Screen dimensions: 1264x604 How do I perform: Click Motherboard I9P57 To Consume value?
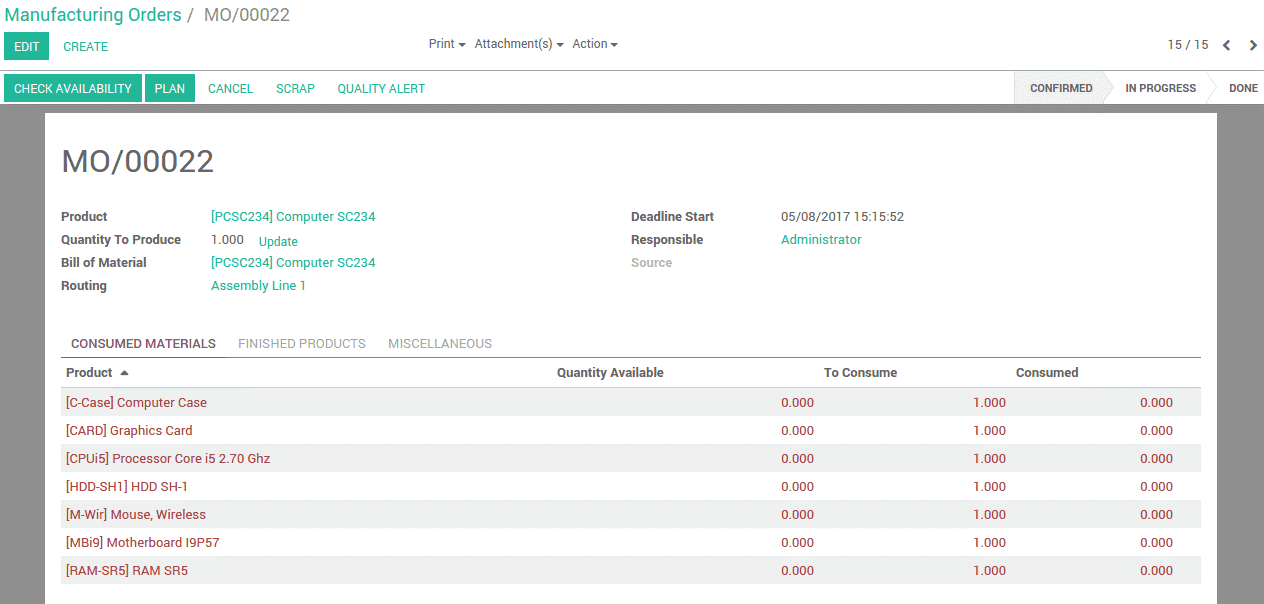pos(989,542)
